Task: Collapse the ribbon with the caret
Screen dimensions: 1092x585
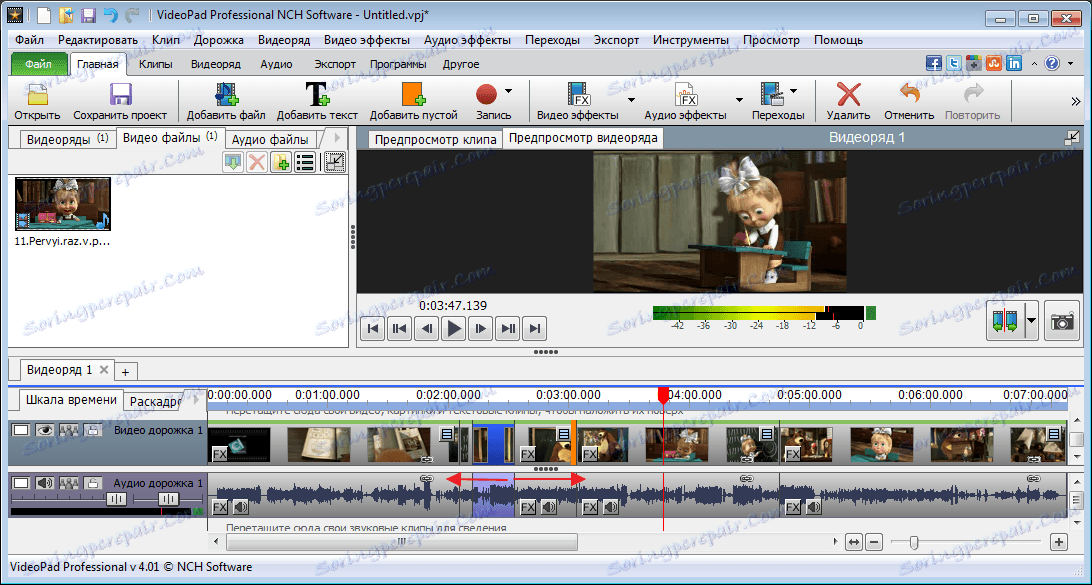Action: click(x=1034, y=63)
